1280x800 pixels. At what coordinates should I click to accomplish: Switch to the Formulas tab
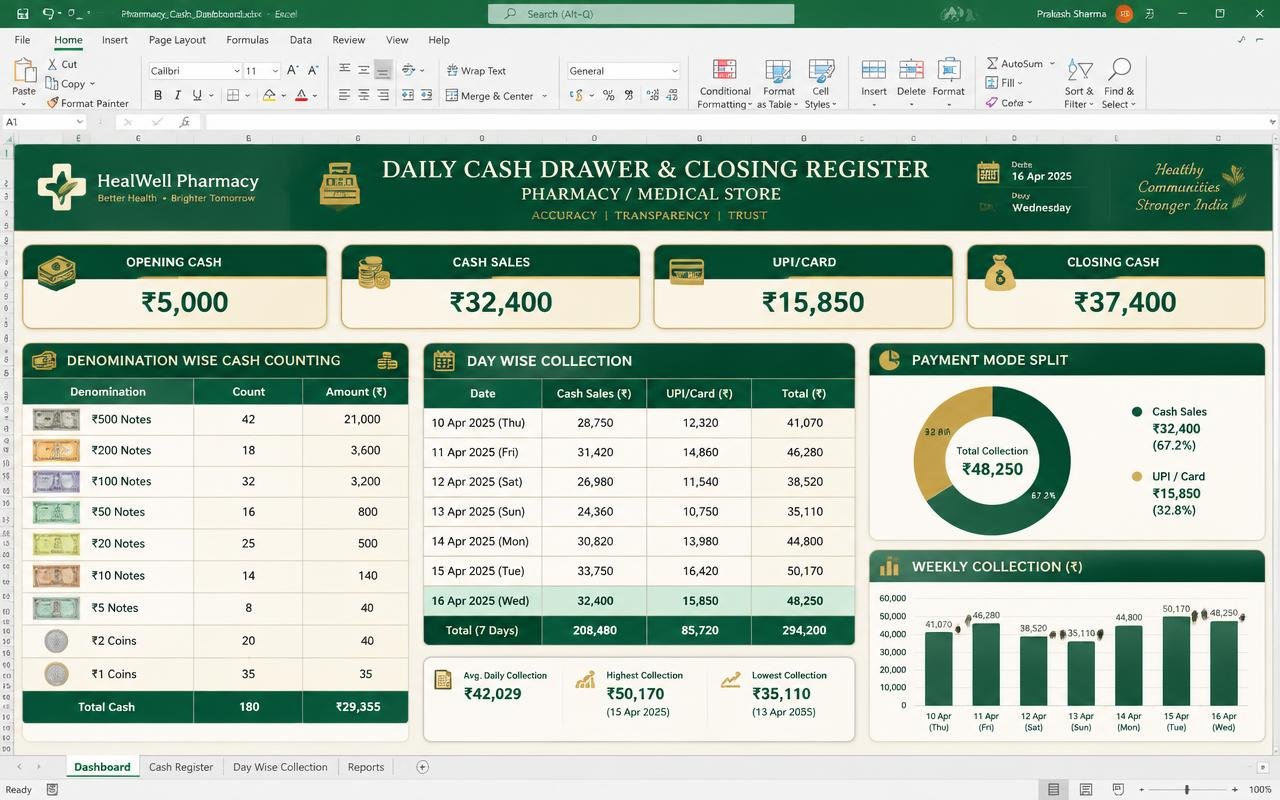point(247,40)
